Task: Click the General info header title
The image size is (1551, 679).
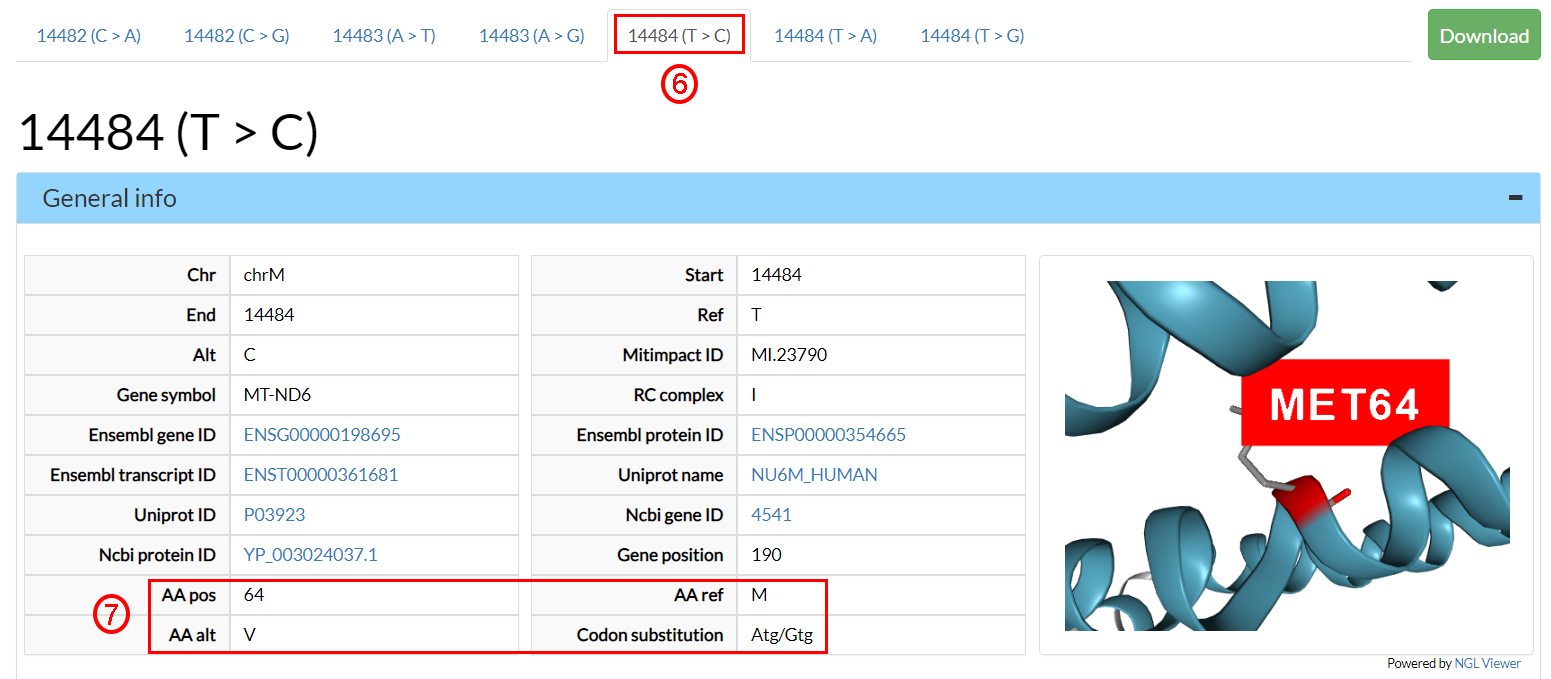Action: tap(109, 198)
